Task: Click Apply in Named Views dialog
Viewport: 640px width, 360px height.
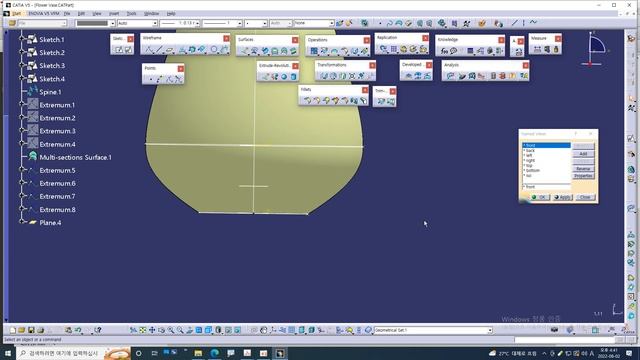Action: (x=562, y=197)
